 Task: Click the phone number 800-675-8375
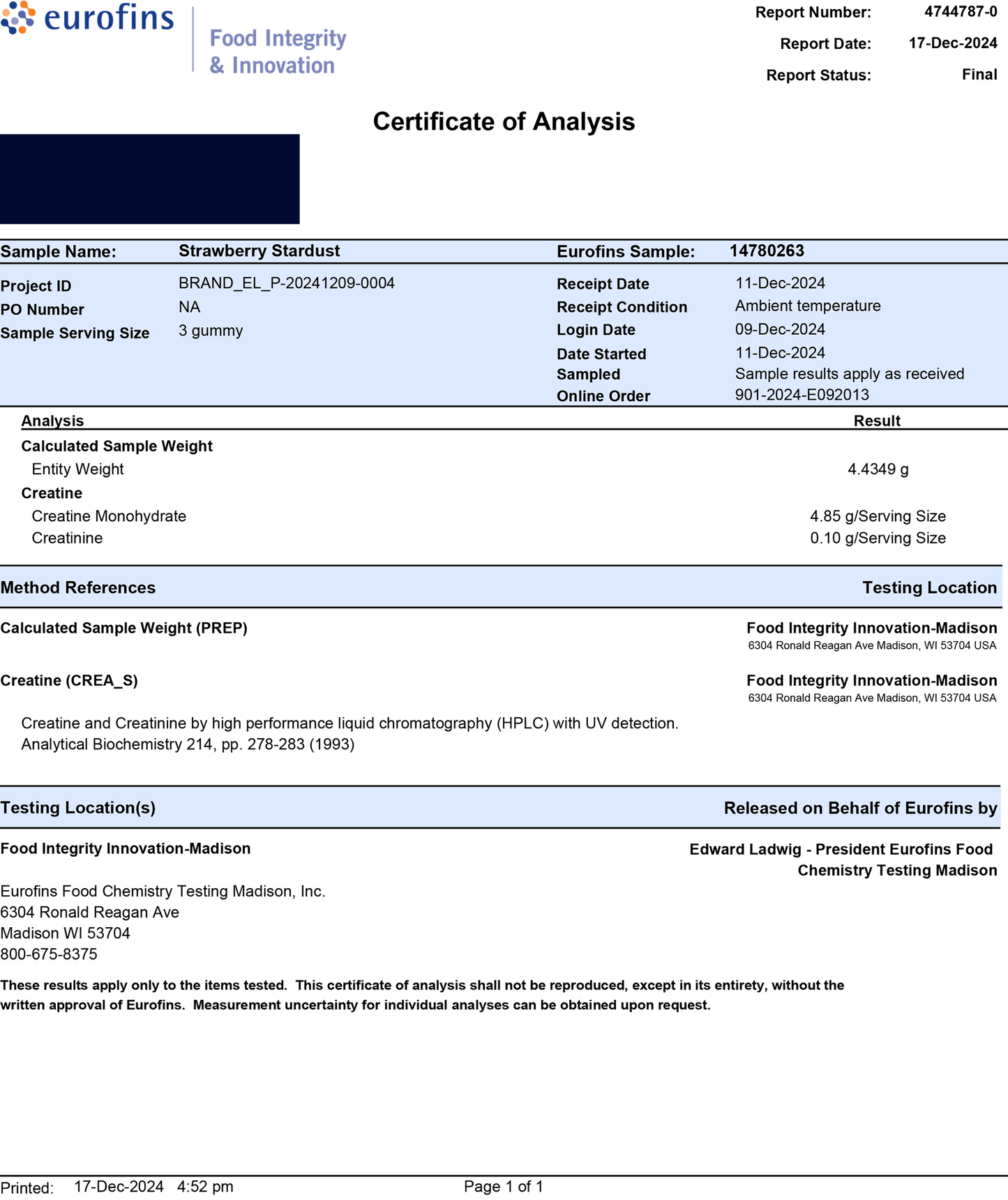tap(49, 954)
